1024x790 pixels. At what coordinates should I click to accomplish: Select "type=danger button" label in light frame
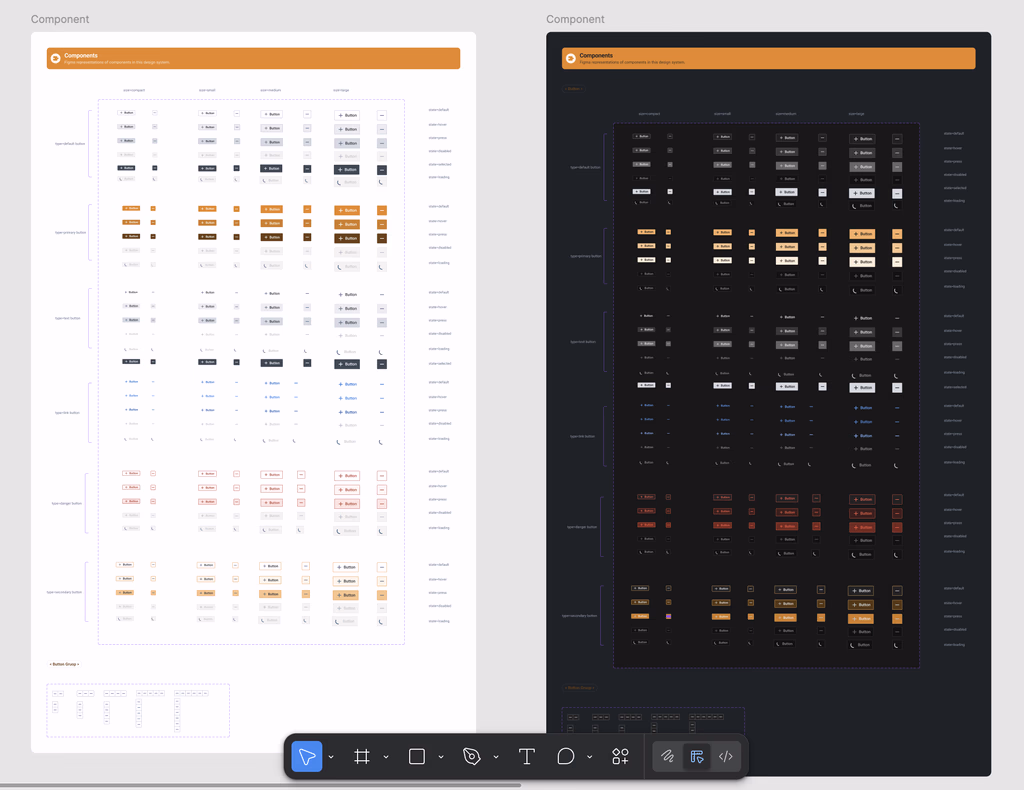tap(67, 503)
